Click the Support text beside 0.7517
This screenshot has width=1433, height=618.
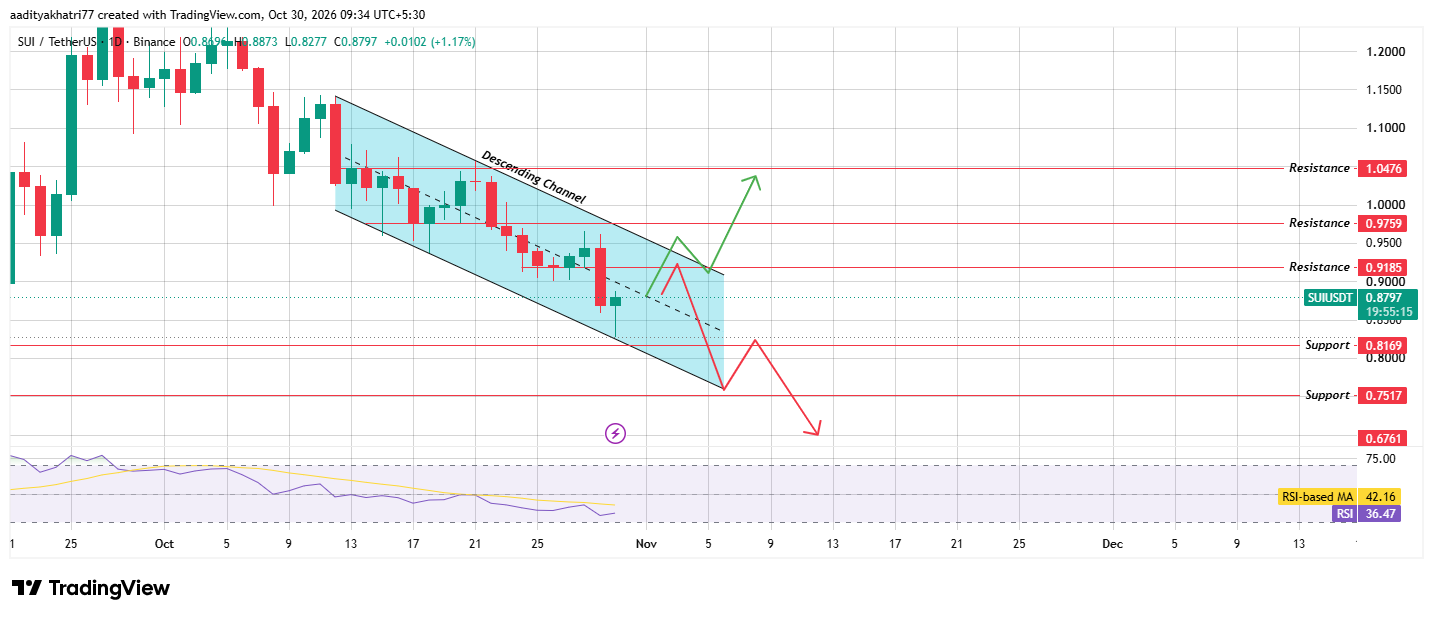click(1327, 395)
